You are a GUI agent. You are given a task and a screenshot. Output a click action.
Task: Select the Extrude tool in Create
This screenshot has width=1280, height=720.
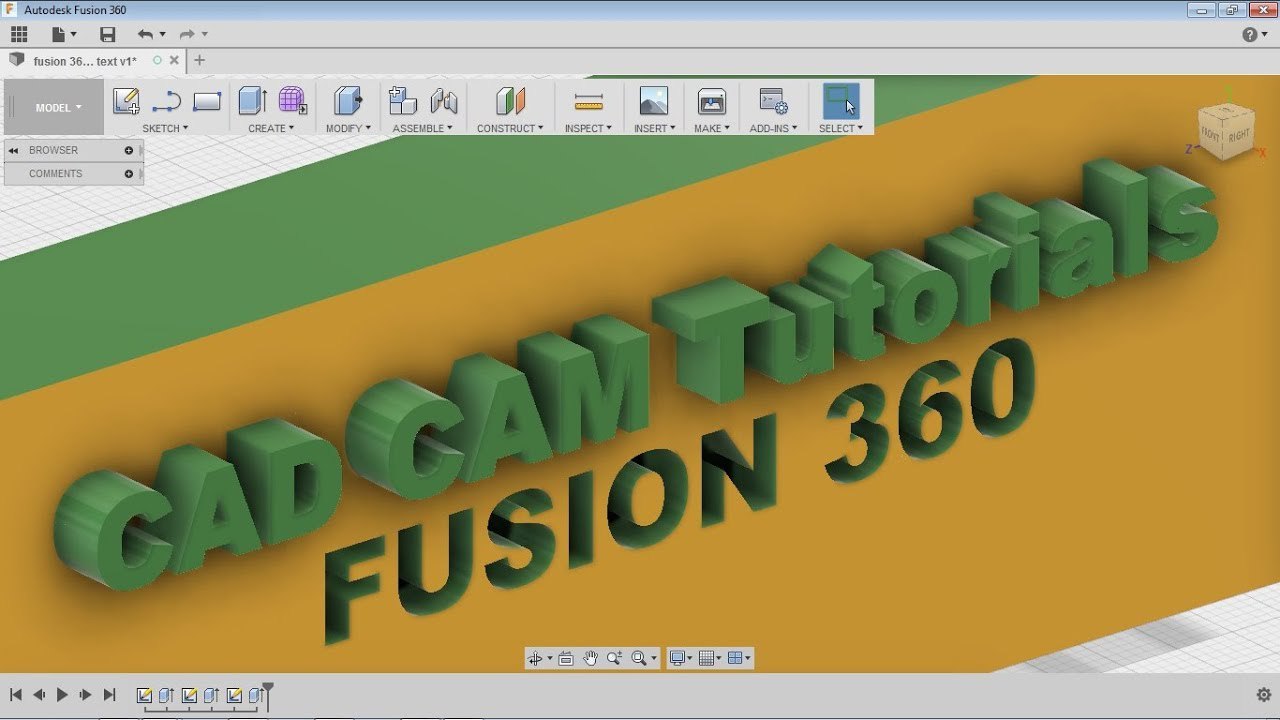pyautogui.click(x=252, y=100)
